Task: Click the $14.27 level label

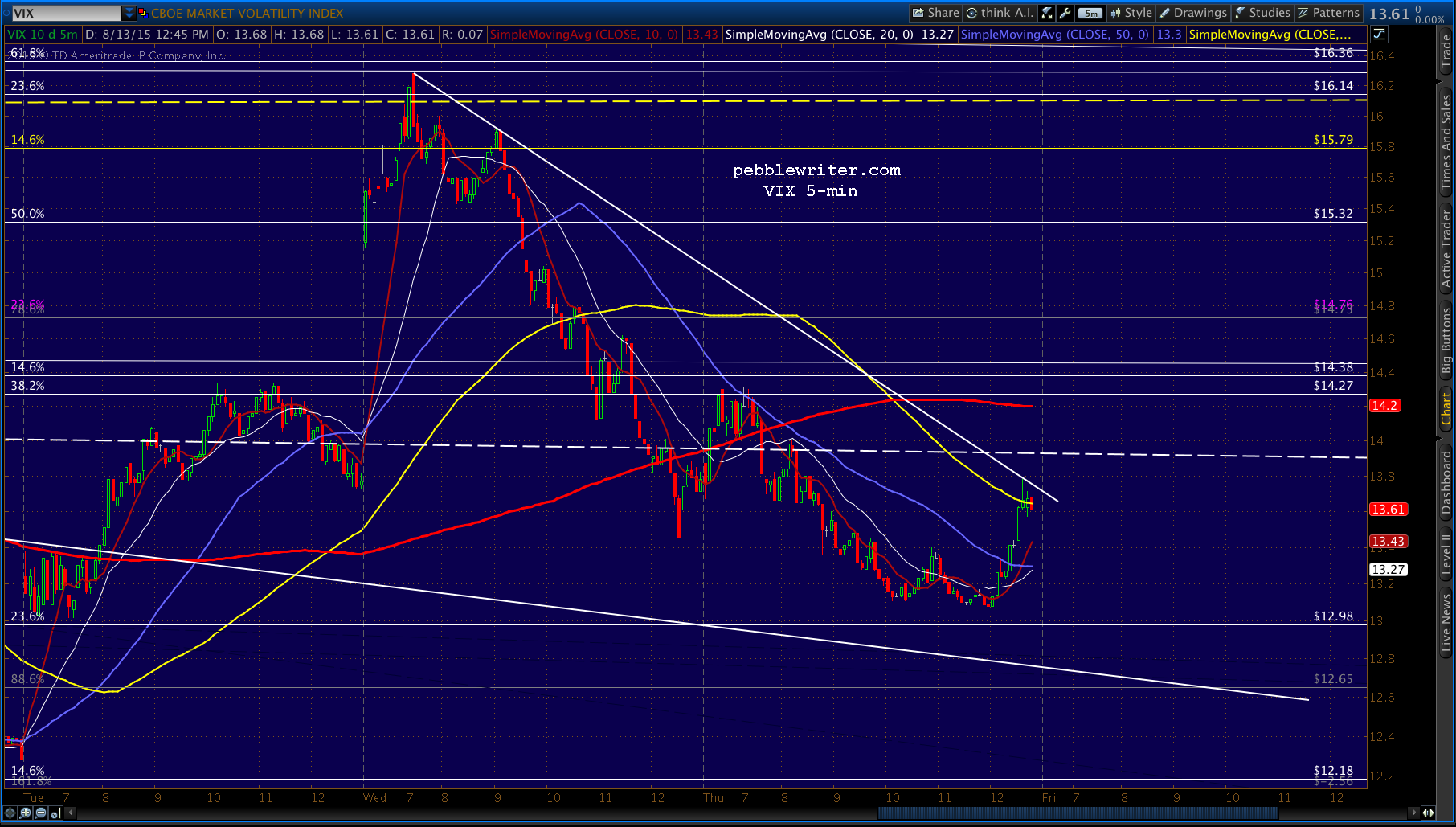Action: 1333,386
